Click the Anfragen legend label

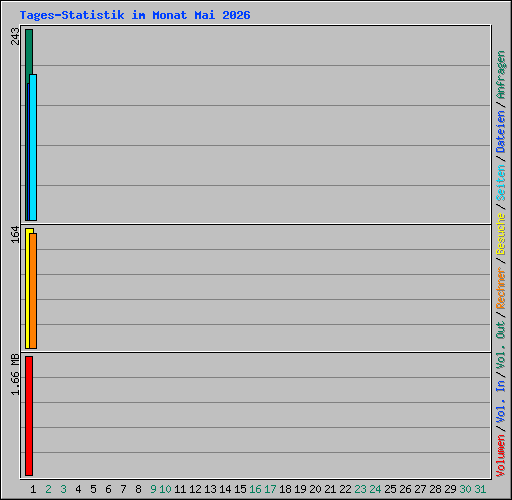click(x=501, y=75)
